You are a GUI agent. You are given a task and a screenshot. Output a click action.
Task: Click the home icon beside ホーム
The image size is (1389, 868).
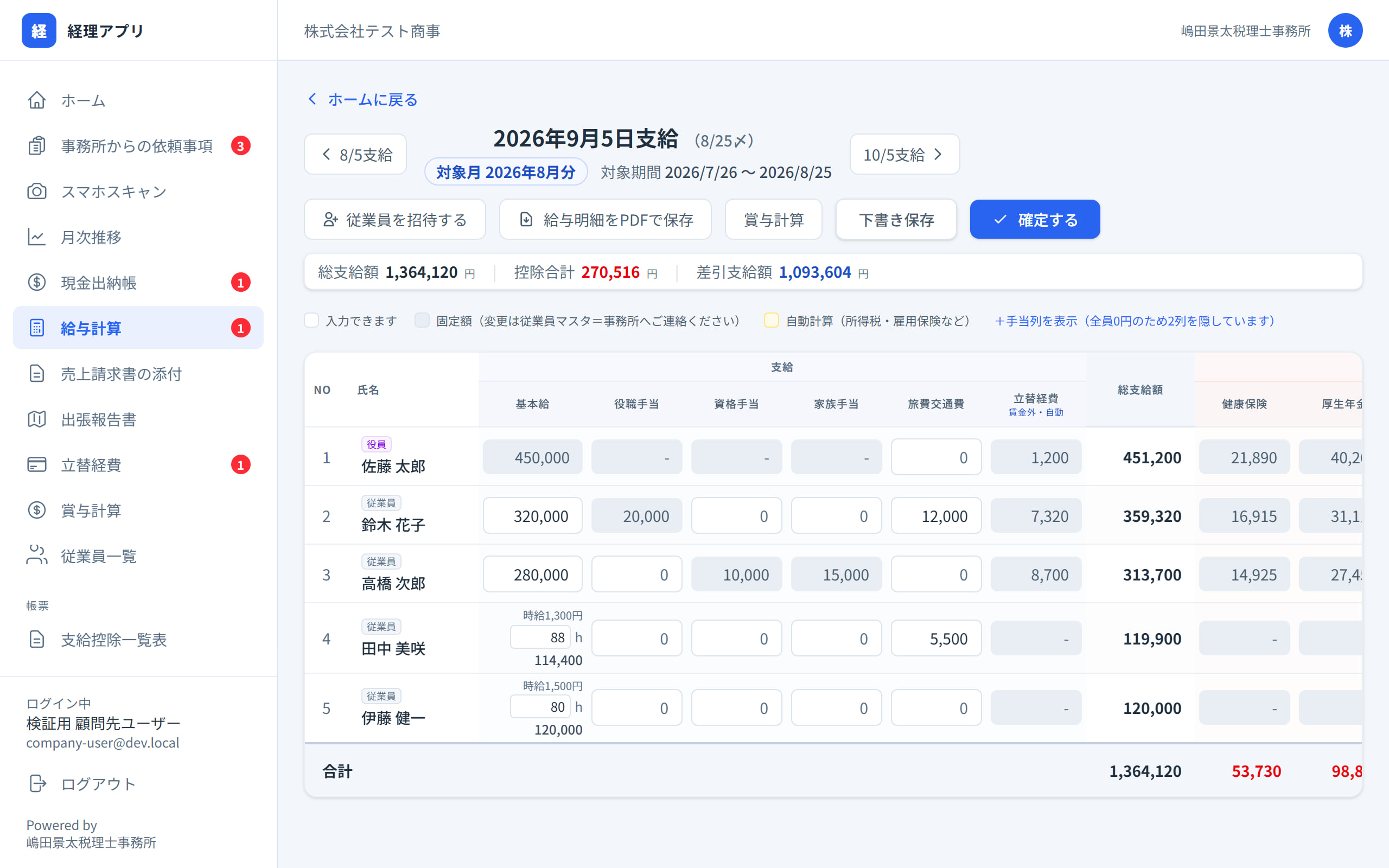tap(37, 100)
